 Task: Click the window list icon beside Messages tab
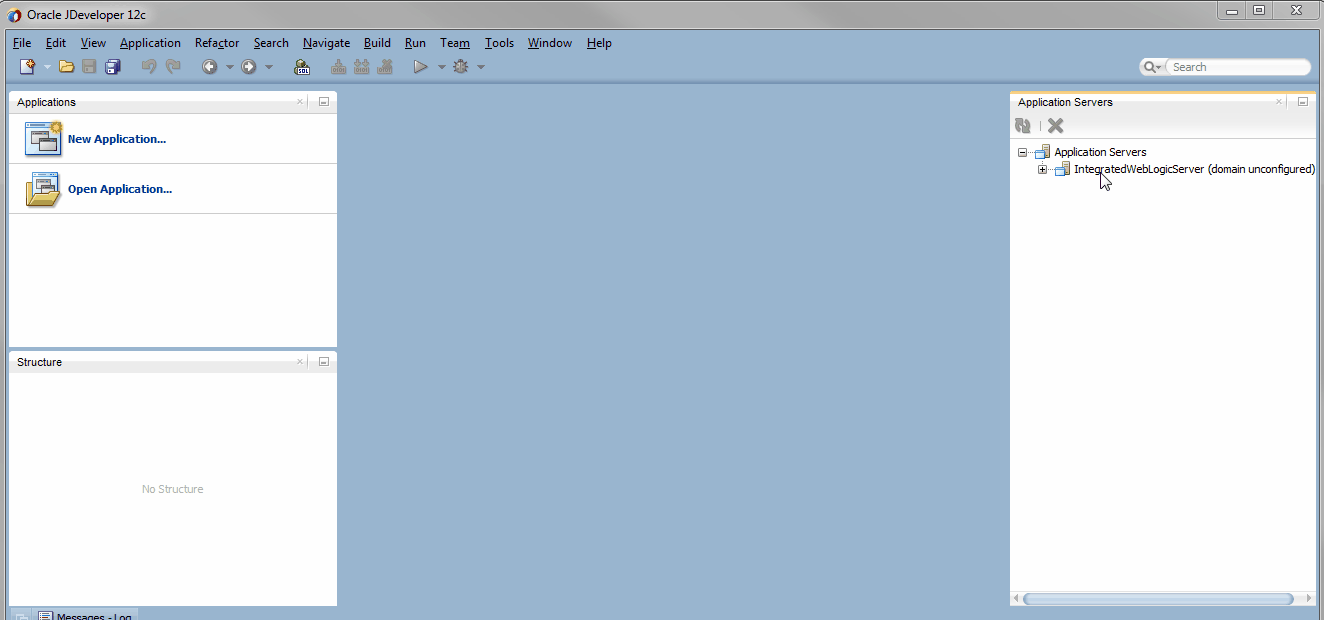coord(22,615)
